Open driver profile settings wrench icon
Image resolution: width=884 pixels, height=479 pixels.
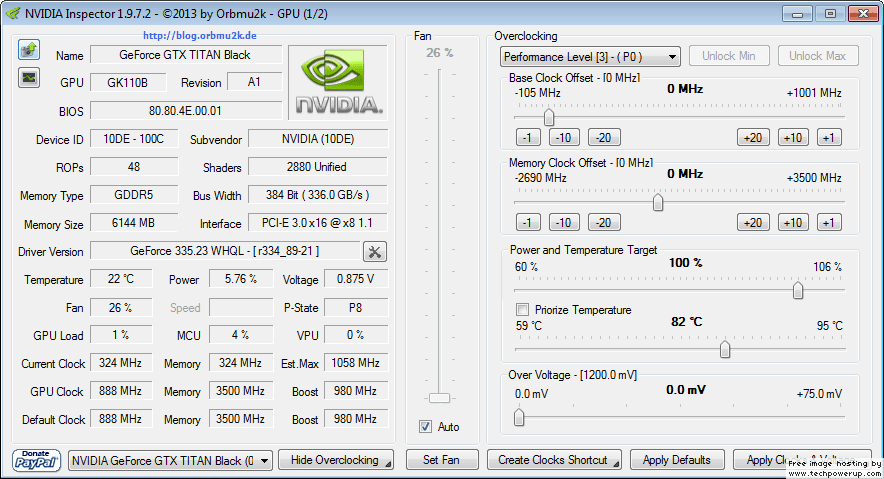pyautogui.click(x=375, y=252)
